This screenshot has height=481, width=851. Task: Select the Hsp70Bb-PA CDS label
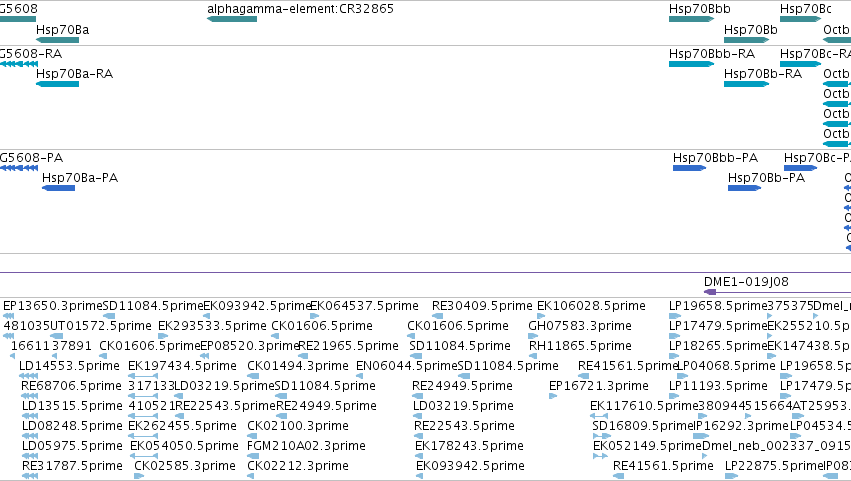click(766, 178)
